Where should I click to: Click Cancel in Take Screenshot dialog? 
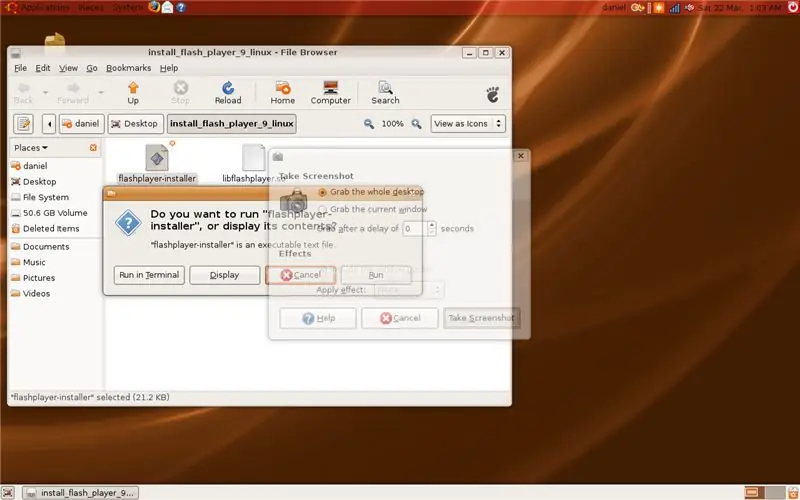tap(399, 318)
